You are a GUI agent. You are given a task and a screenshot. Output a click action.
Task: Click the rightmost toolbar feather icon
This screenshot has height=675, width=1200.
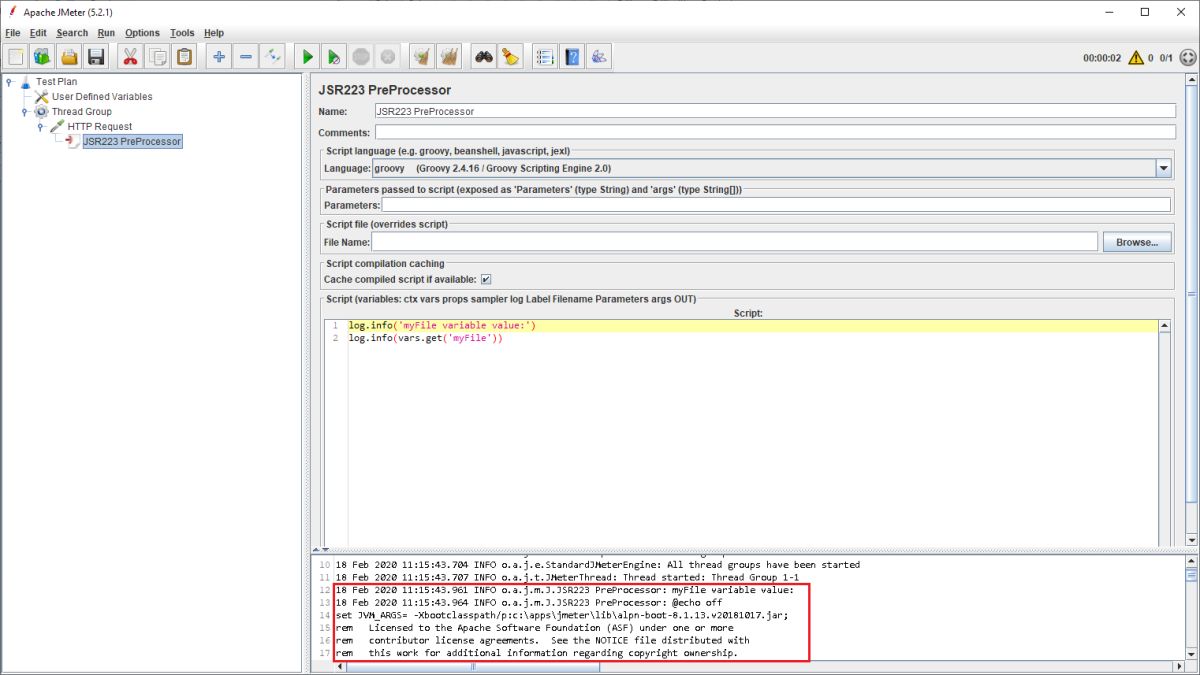pyautogui.click(x=599, y=57)
